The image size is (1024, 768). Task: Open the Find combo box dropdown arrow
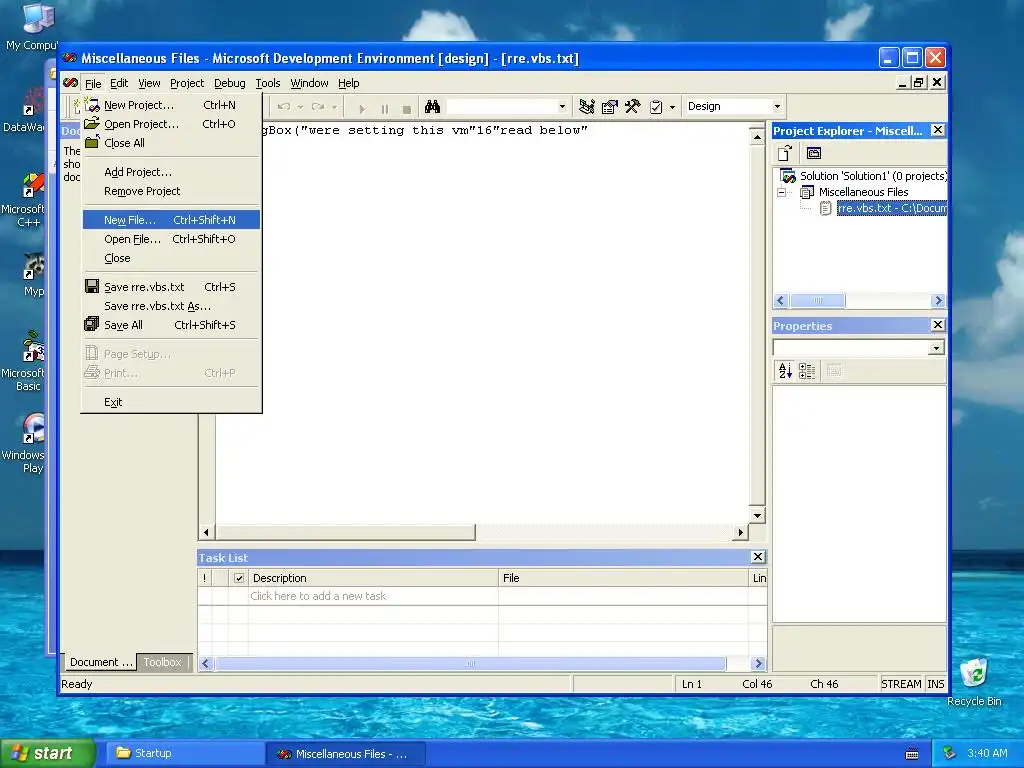tap(562, 106)
